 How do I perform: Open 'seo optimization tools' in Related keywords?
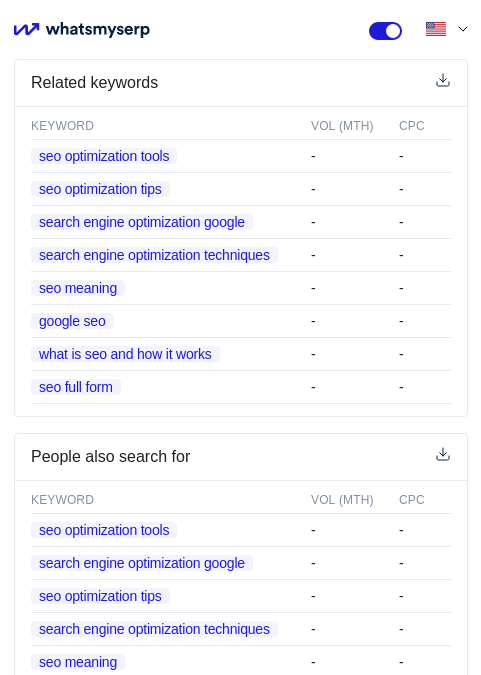point(104,156)
